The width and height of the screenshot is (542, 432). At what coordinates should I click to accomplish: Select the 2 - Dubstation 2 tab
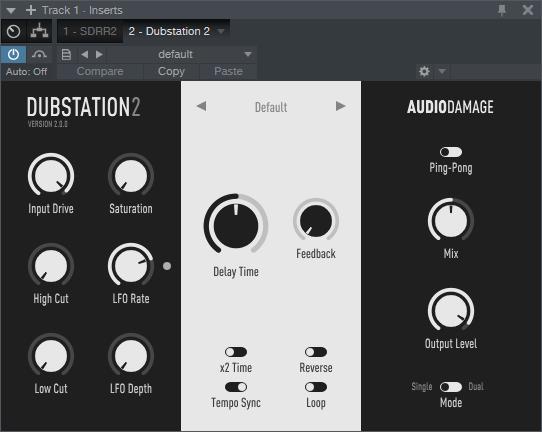coord(169,31)
